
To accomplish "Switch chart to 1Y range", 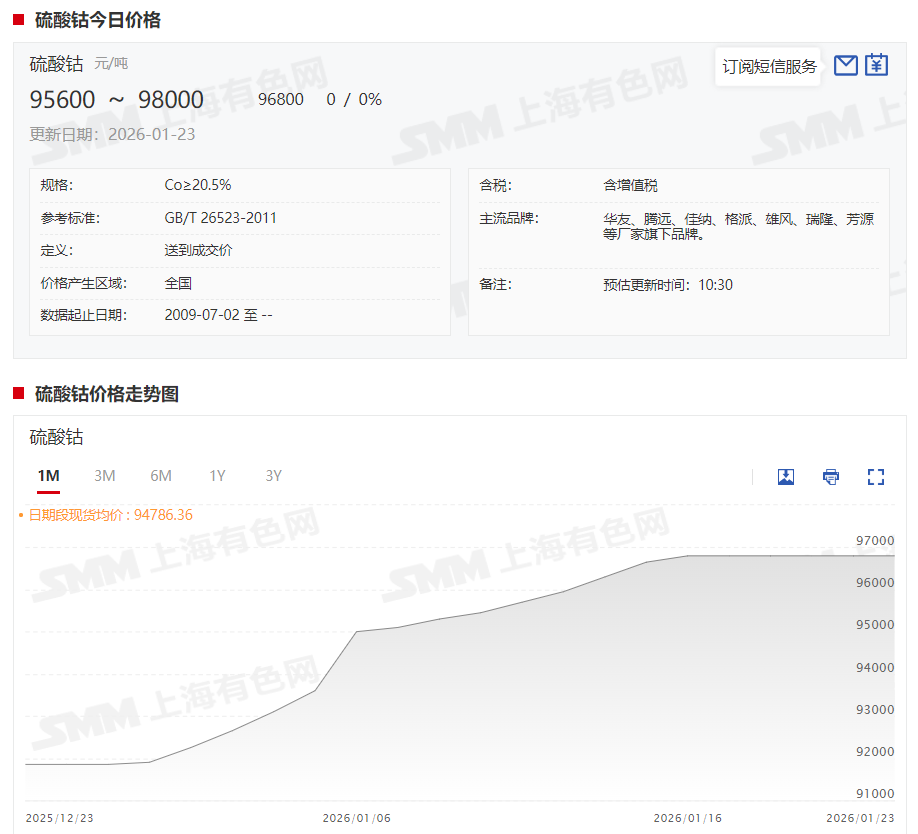I will 217,476.
